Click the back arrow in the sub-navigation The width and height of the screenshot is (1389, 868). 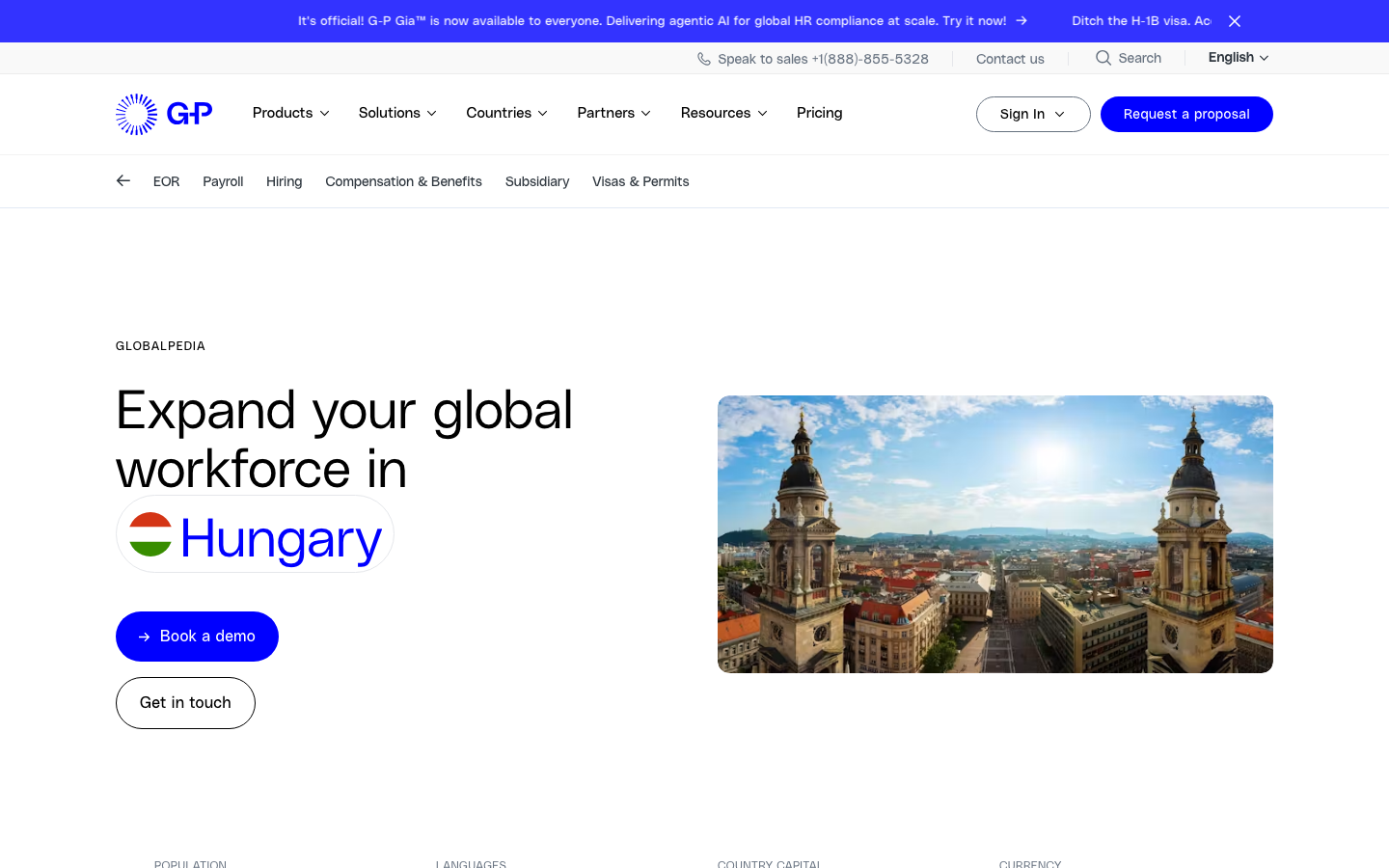pos(123,180)
